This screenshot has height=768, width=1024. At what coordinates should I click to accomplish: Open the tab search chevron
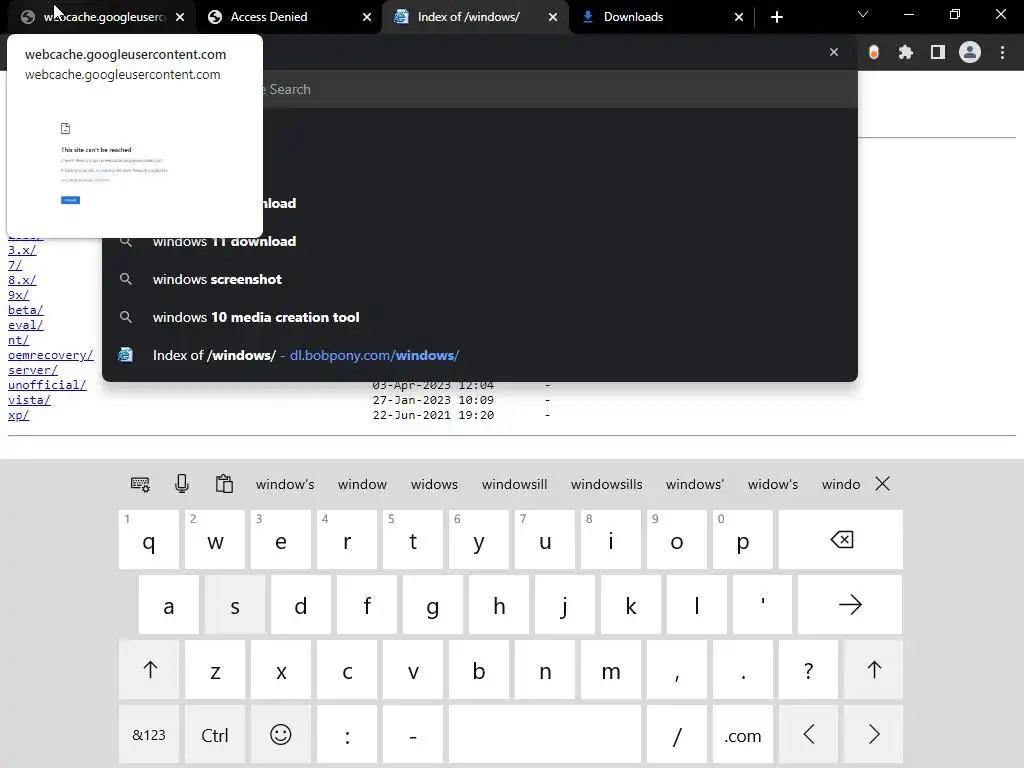tap(863, 14)
